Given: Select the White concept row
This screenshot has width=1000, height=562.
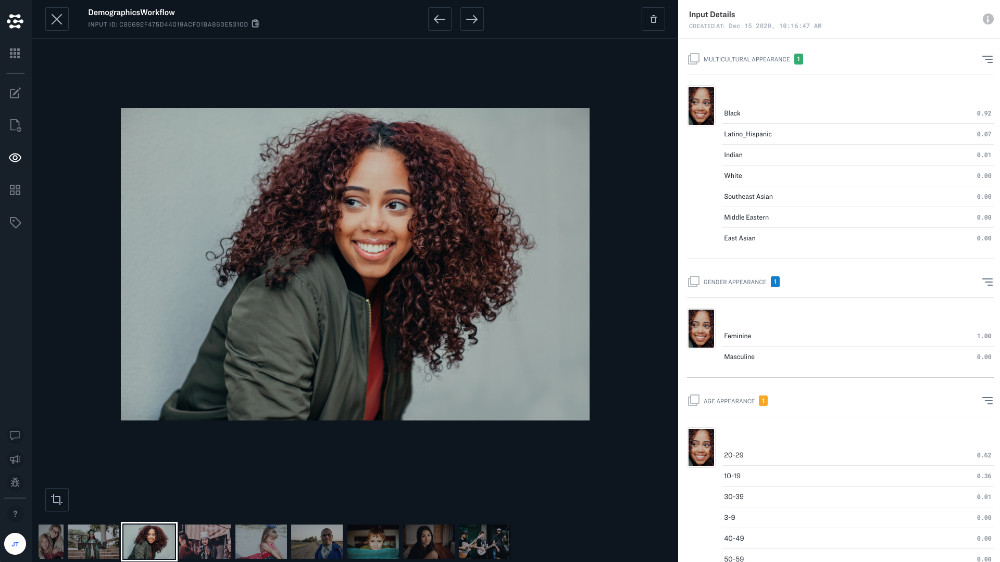Looking at the screenshot, I should click(x=857, y=175).
